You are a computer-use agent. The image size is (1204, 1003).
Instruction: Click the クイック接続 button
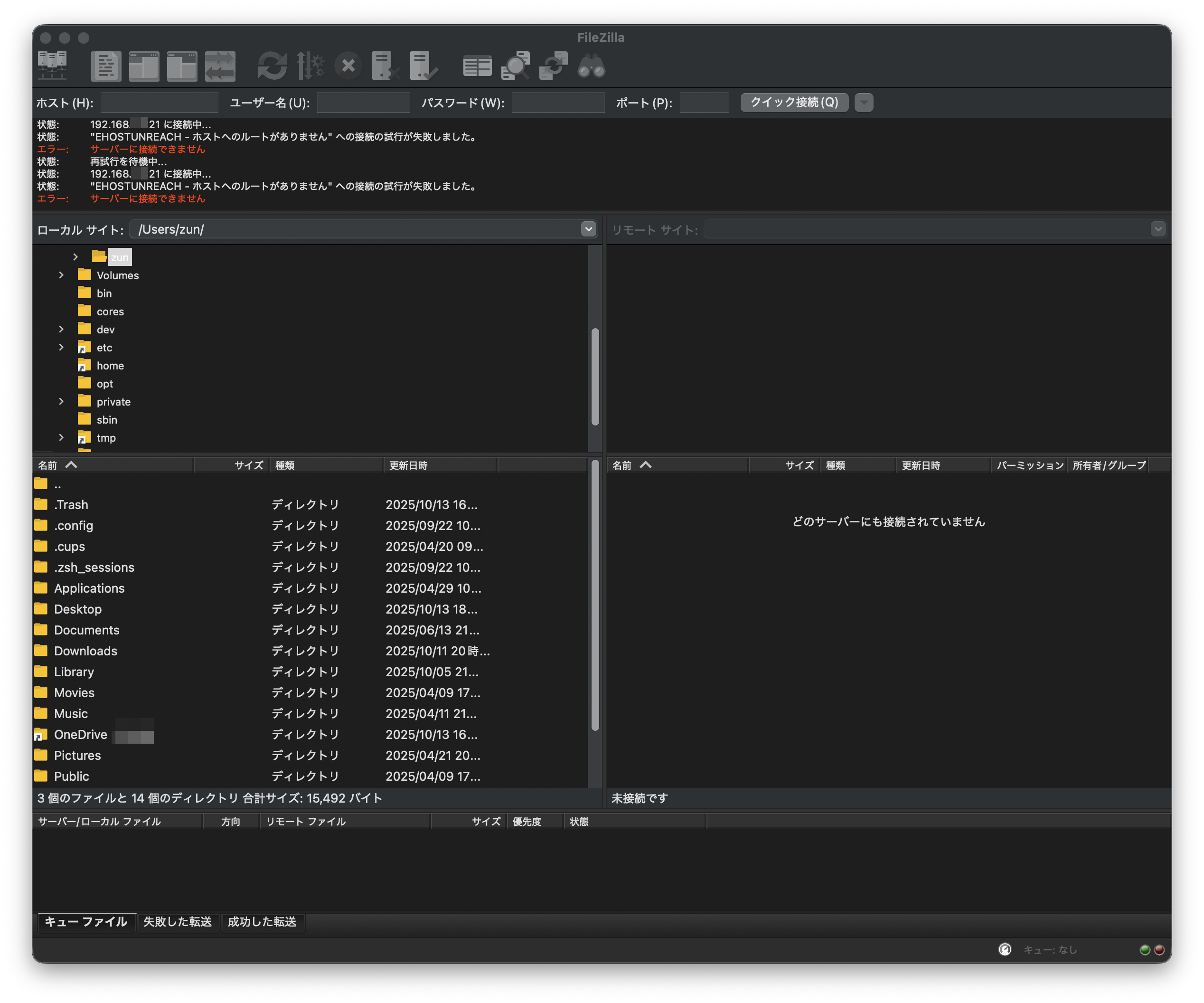pyautogui.click(x=794, y=103)
